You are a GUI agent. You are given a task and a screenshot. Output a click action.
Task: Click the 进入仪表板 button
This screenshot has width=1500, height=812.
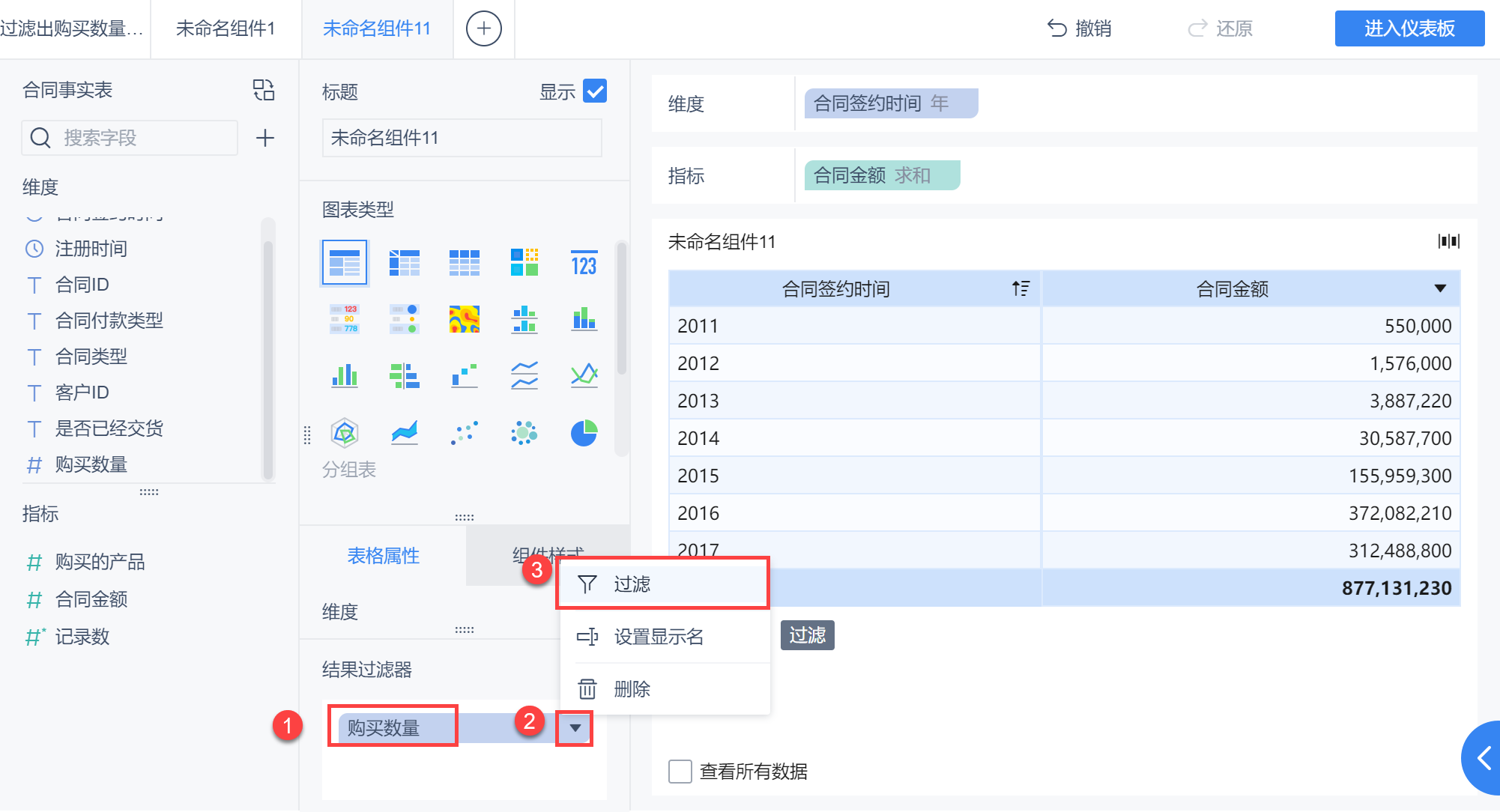coord(1409,29)
